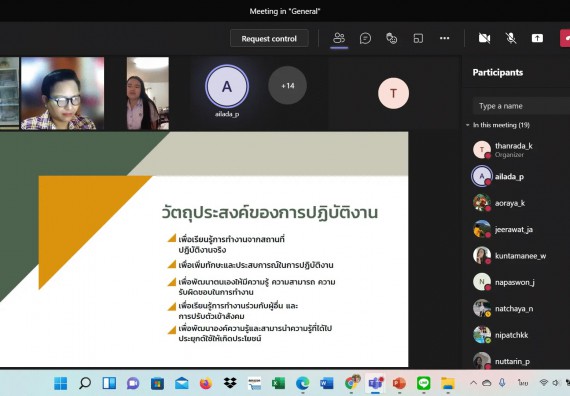Click the microphone tray icon

502,383
